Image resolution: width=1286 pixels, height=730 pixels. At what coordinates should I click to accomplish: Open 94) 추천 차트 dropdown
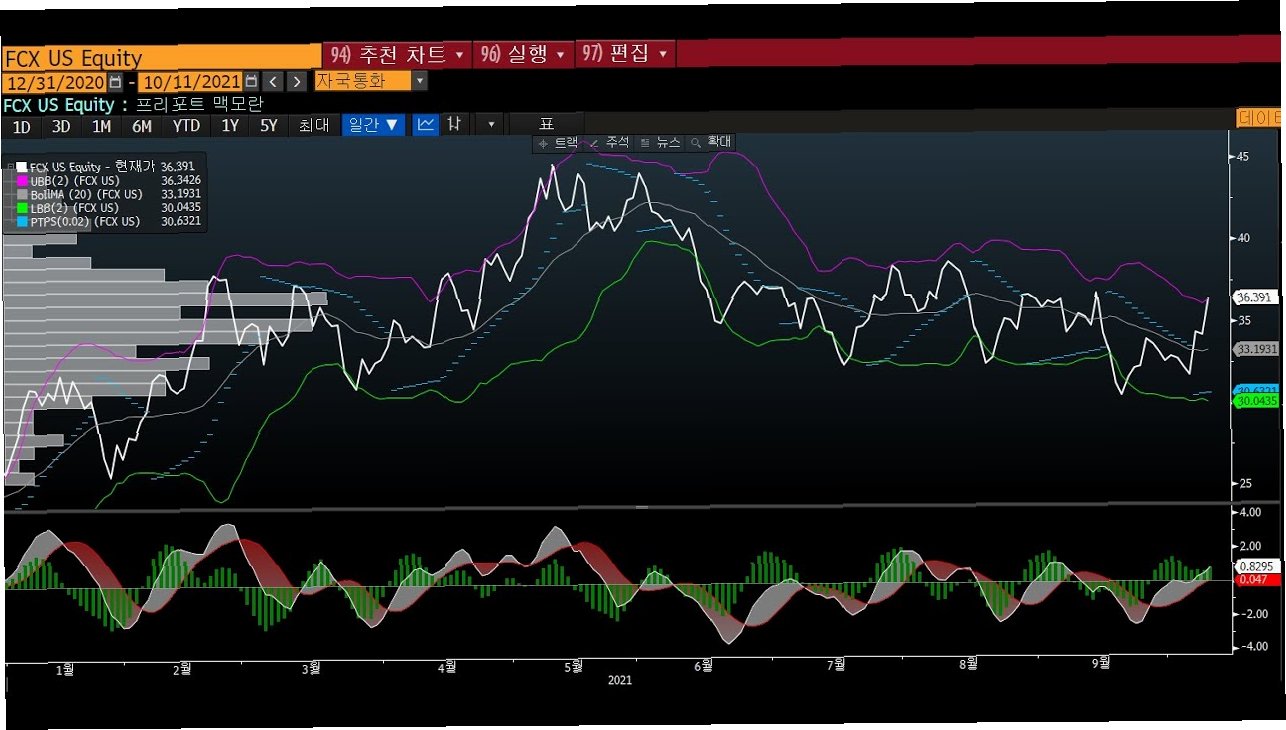click(x=396, y=54)
